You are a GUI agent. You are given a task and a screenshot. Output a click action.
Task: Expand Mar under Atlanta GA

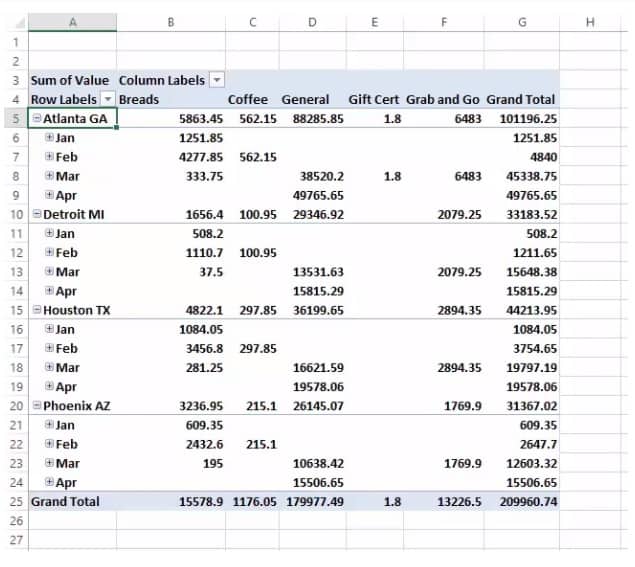tap(49, 175)
